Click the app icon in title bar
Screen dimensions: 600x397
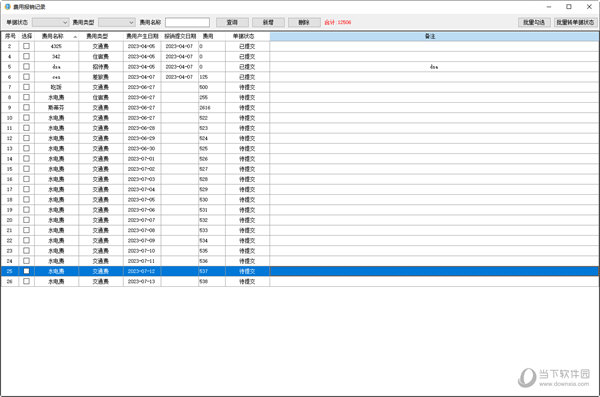pyautogui.click(x=7, y=7)
